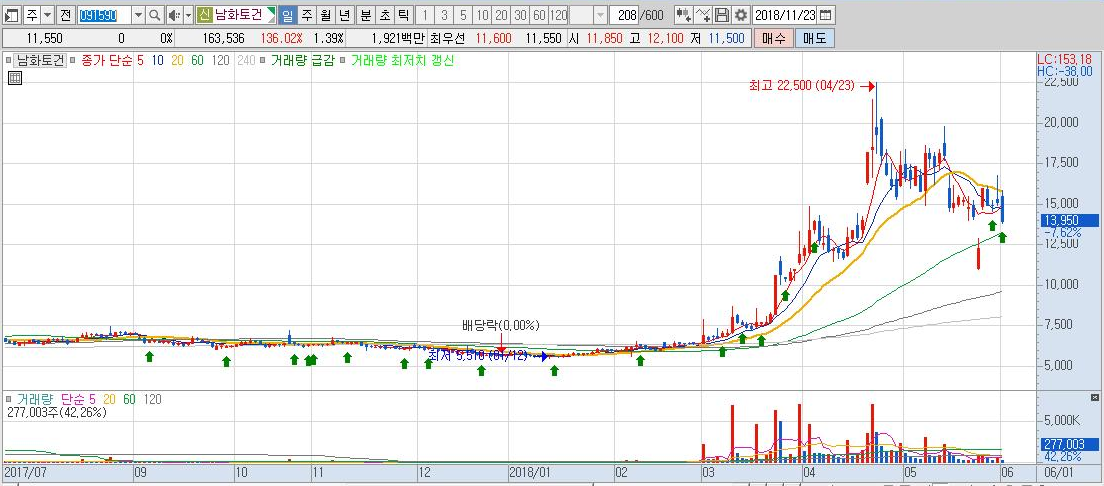Select monthly 월 period toggle

(325, 15)
